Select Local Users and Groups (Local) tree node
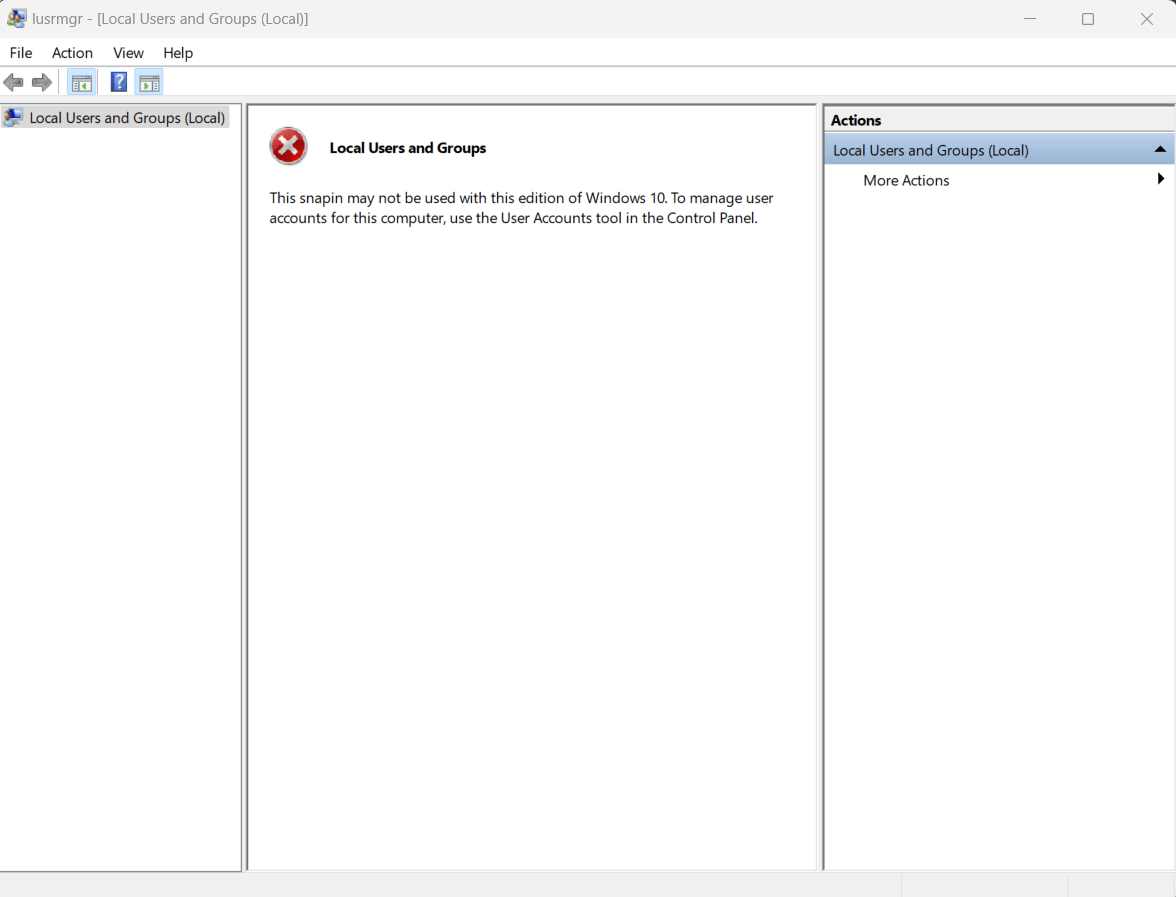The height and width of the screenshot is (897, 1176). (127, 118)
